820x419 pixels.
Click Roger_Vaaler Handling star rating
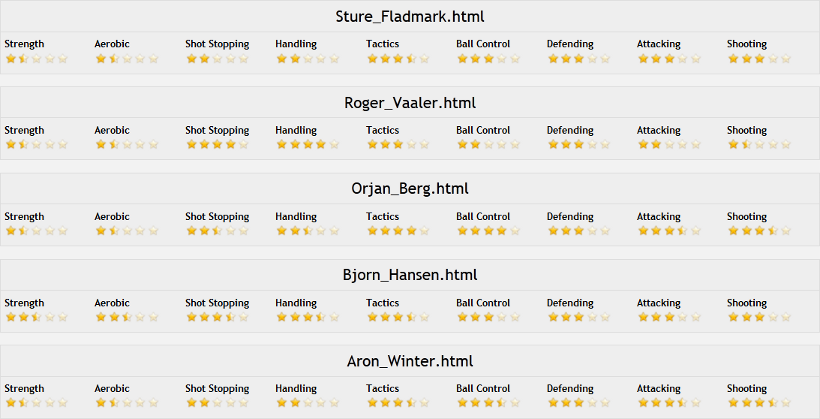pyautogui.click(x=308, y=144)
